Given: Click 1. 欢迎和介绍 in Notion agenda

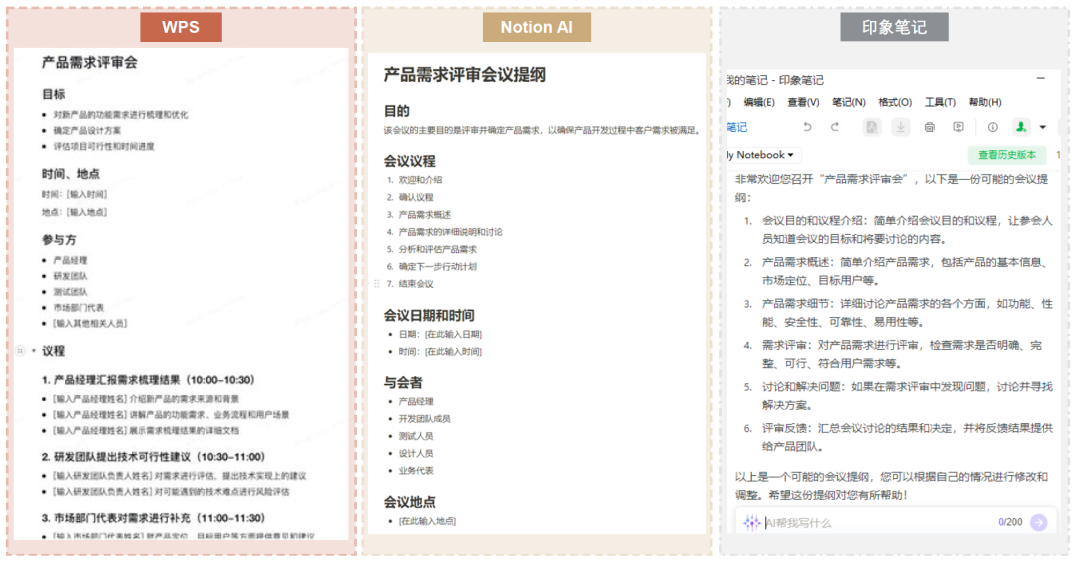Looking at the screenshot, I should tap(415, 180).
